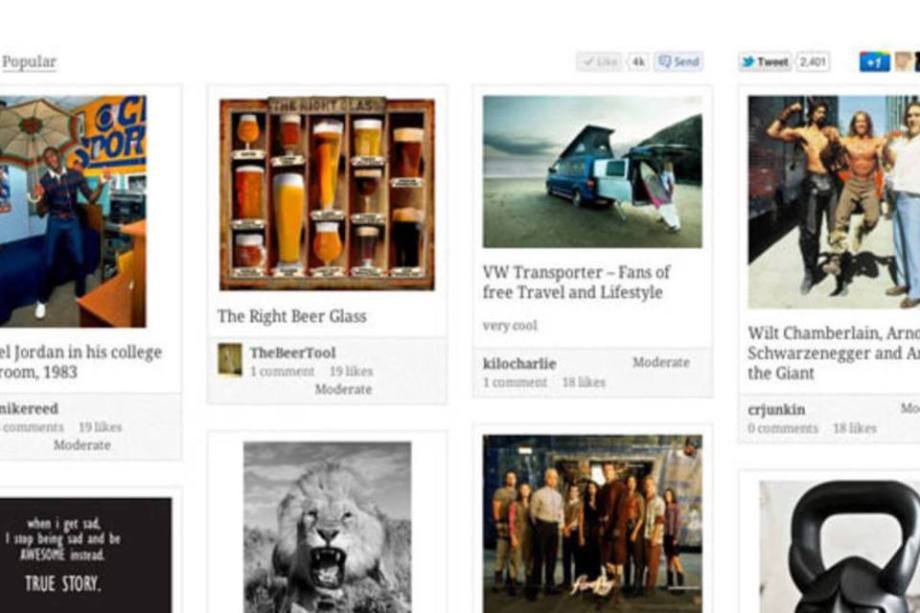
Task: Click the Google +1 button
Action: click(x=874, y=62)
